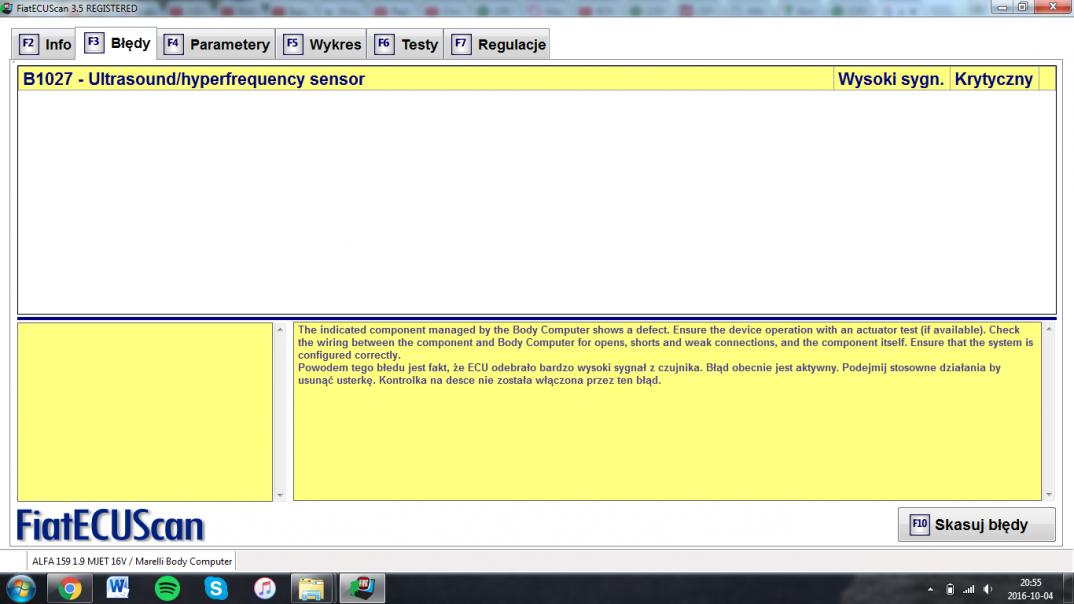Open Skype from the taskbar

point(216,588)
